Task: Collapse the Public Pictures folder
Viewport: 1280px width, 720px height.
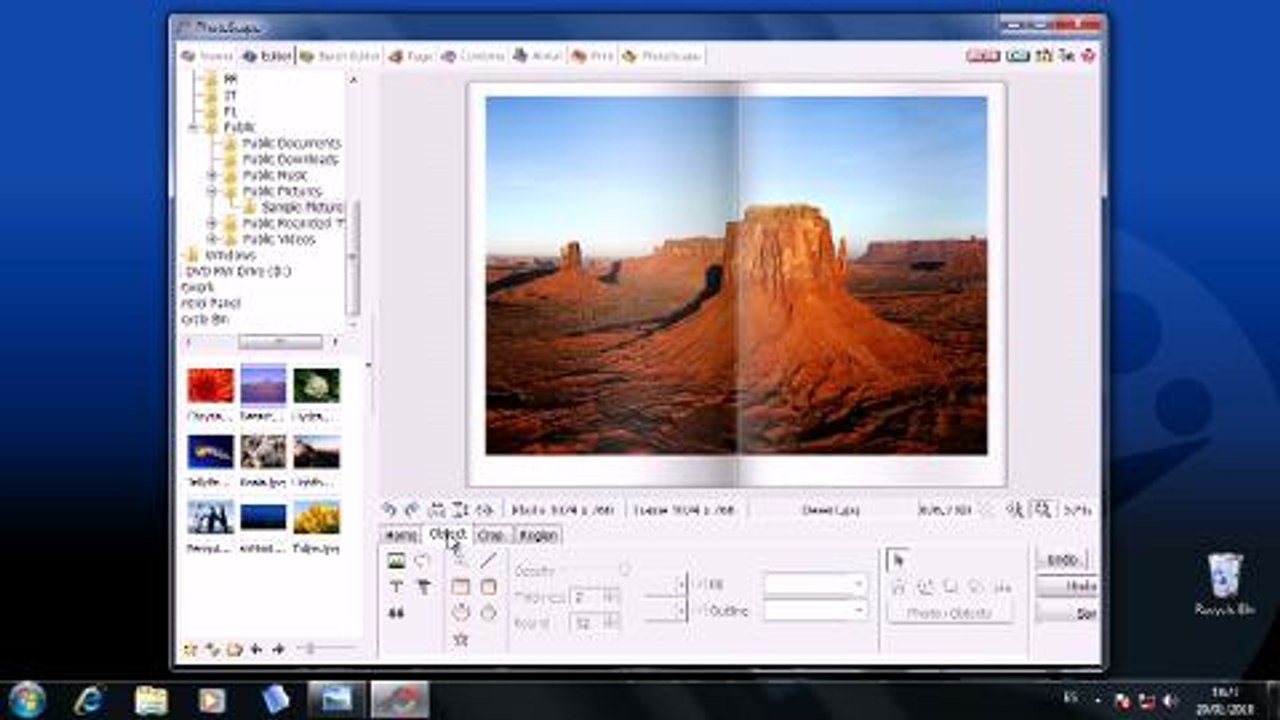Action: pos(212,191)
